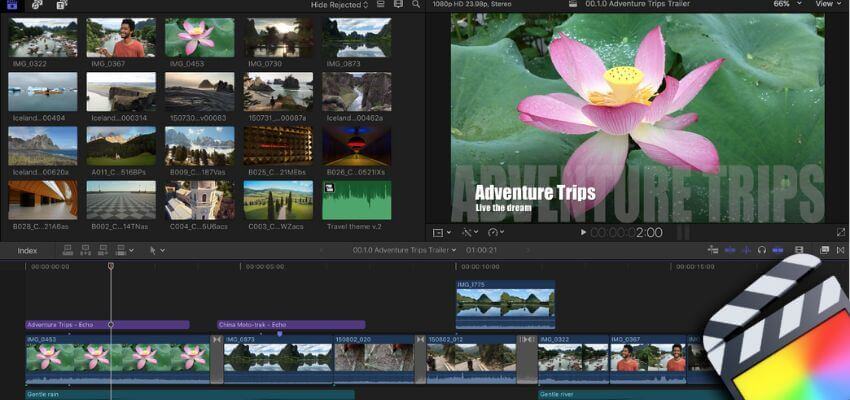Select the C003_C...WZacs landscape thumbnail

pyautogui.click(x=278, y=200)
